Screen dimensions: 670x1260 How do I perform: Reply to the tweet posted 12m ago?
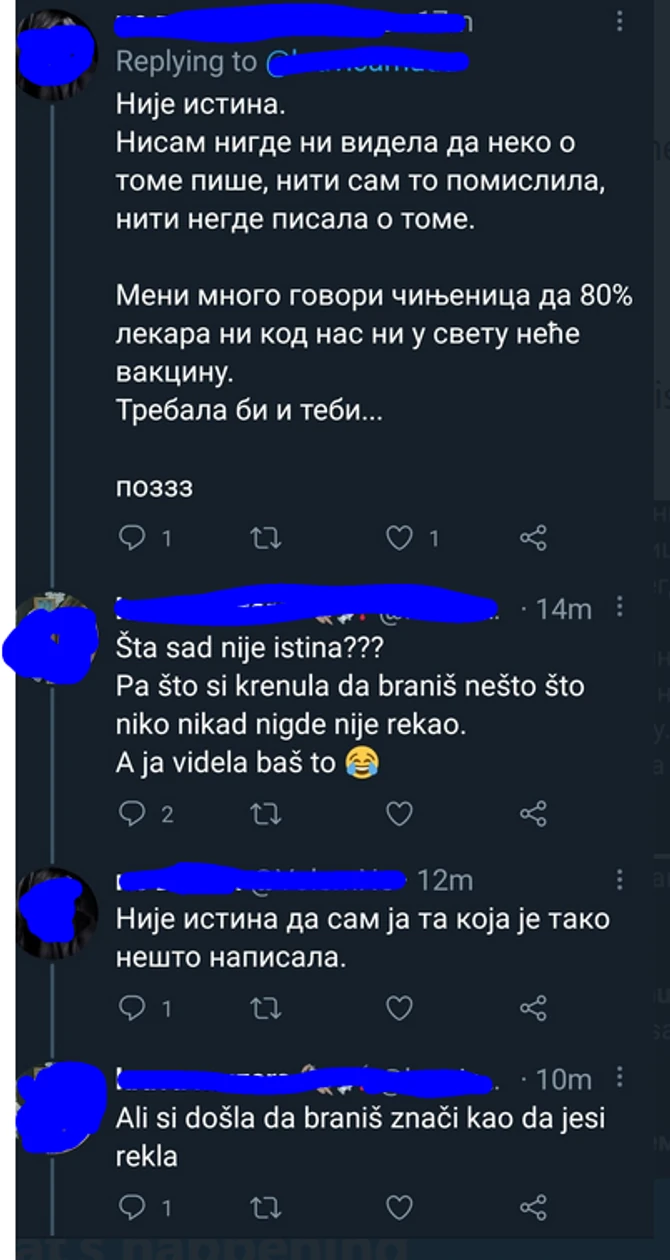pyautogui.click(x=135, y=1008)
